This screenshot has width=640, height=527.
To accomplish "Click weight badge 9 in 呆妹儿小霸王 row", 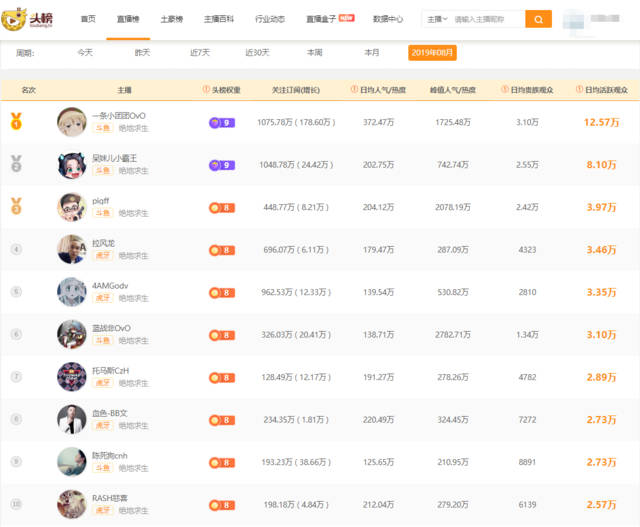I will (222, 165).
